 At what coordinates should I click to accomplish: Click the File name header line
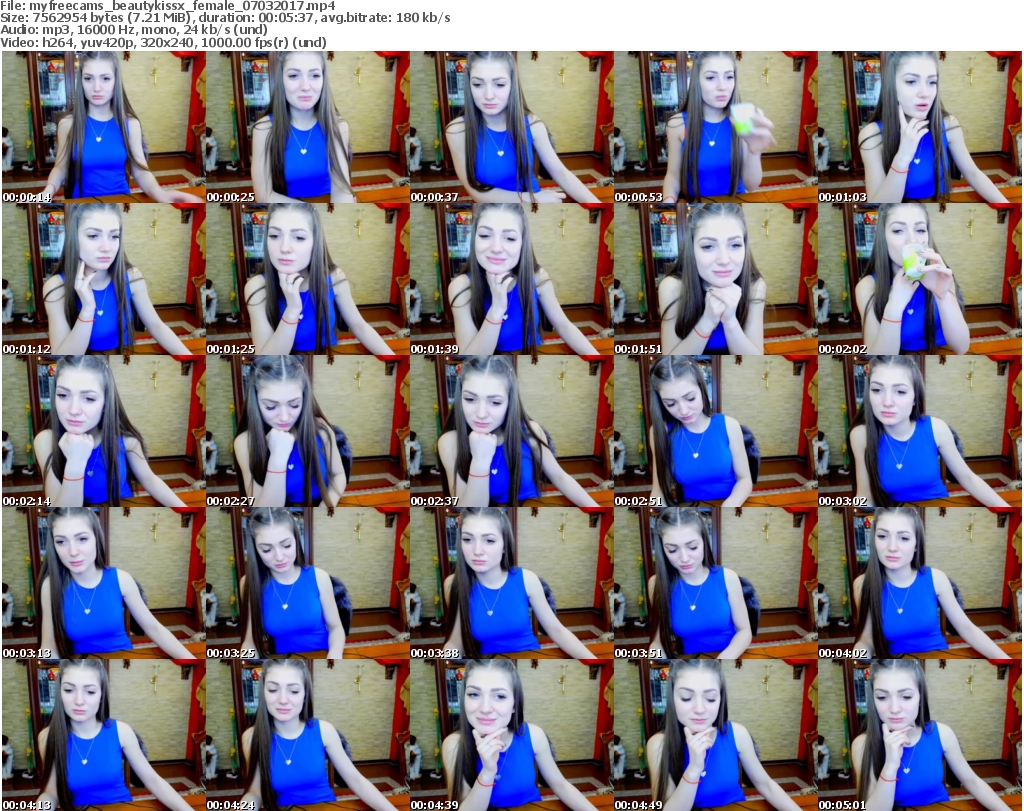[168, 6]
